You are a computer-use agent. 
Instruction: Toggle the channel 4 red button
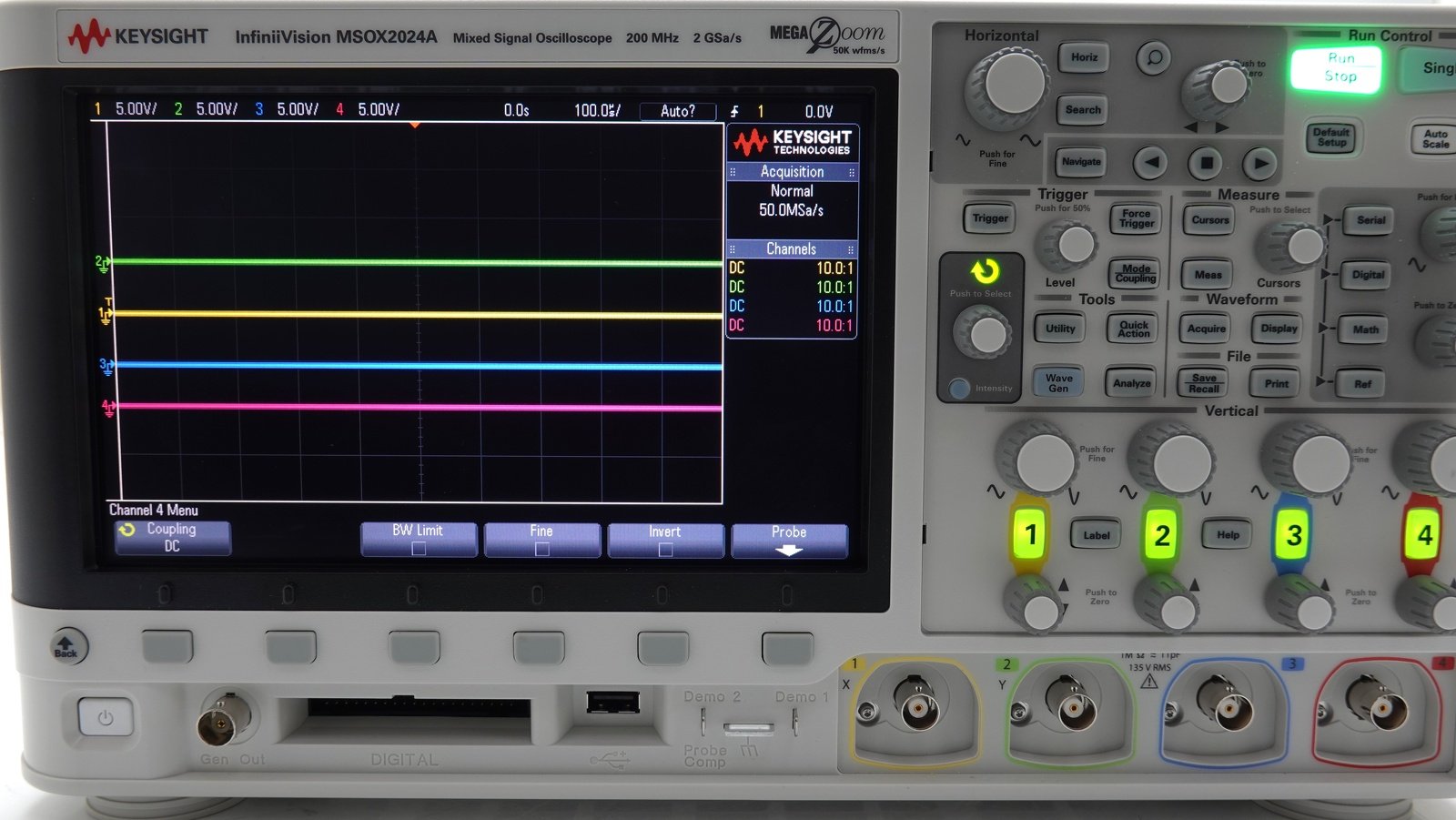coord(1424,535)
